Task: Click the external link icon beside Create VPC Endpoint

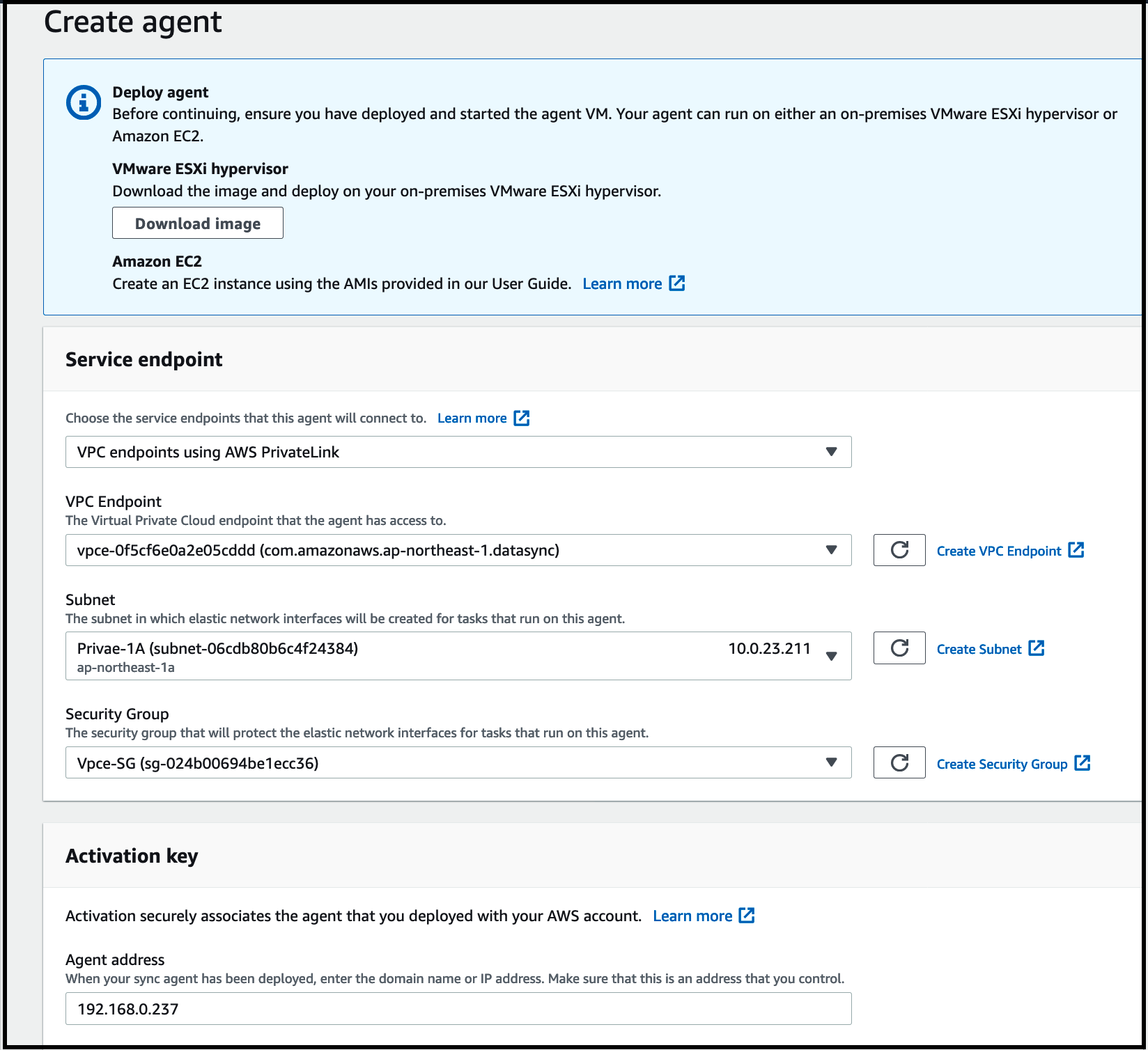Action: tap(1078, 550)
